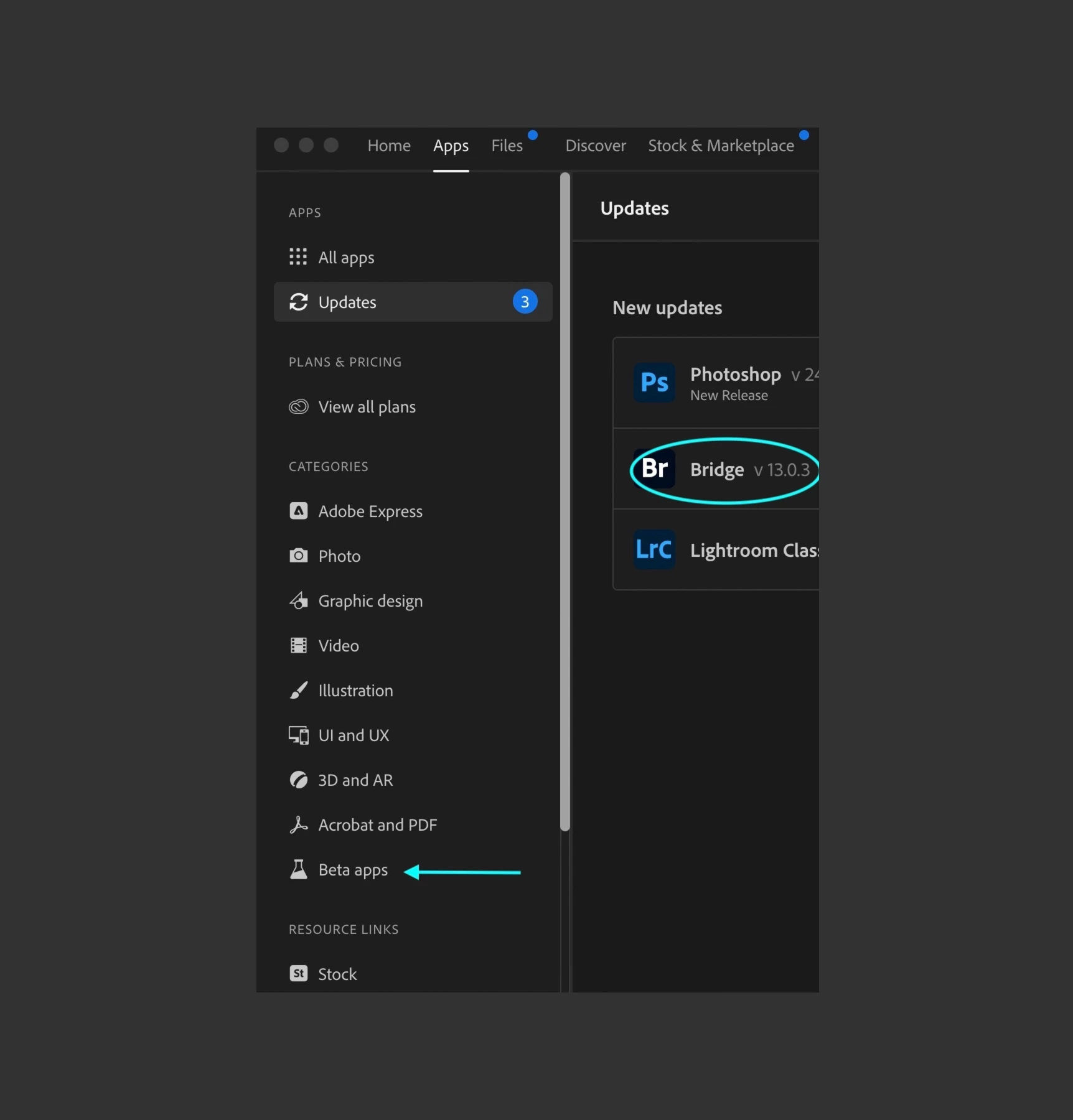Open the Files tab
This screenshot has height=1120, width=1073.
507,146
